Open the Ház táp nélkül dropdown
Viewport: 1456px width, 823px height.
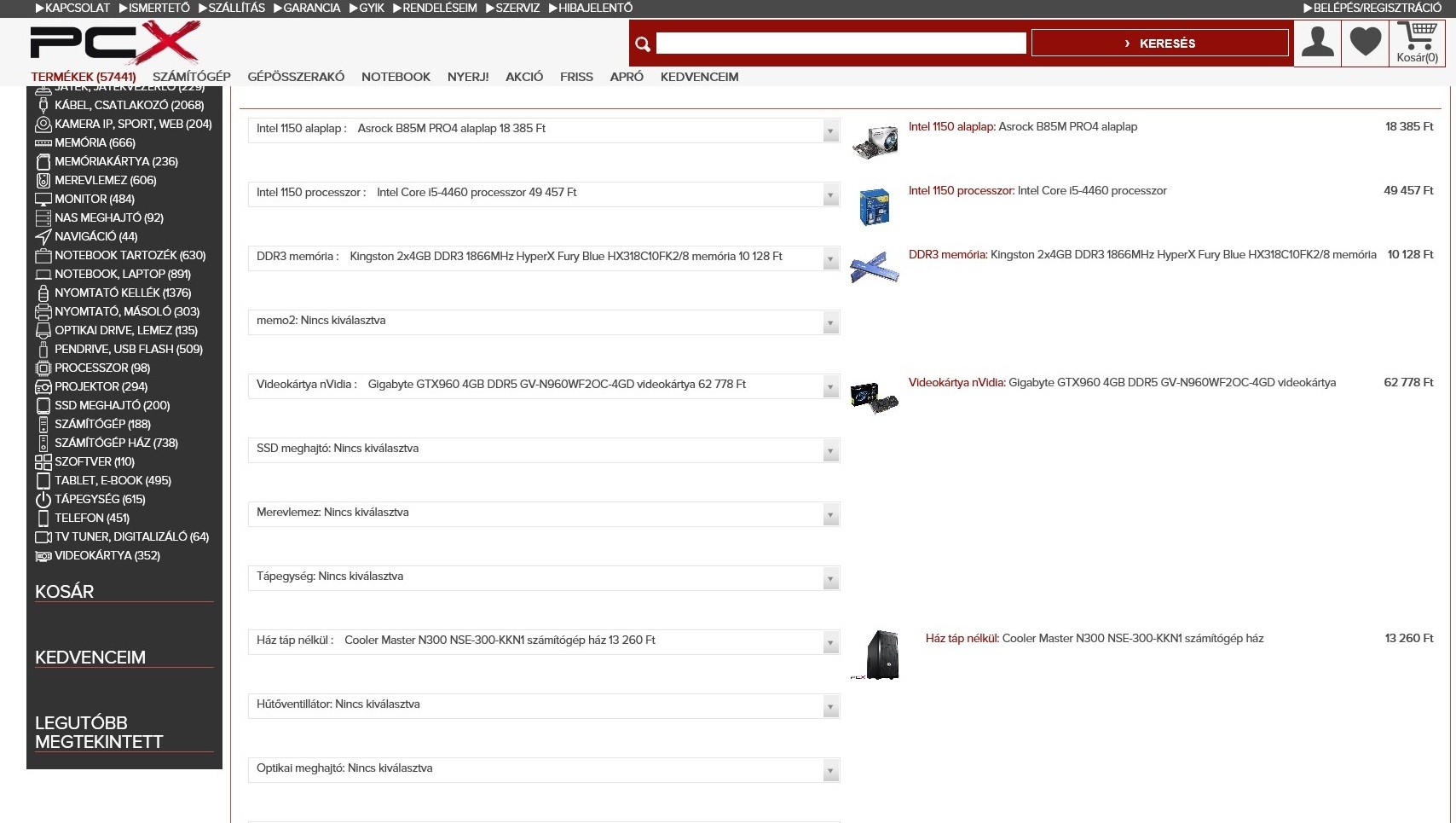[x=544, y=642]
